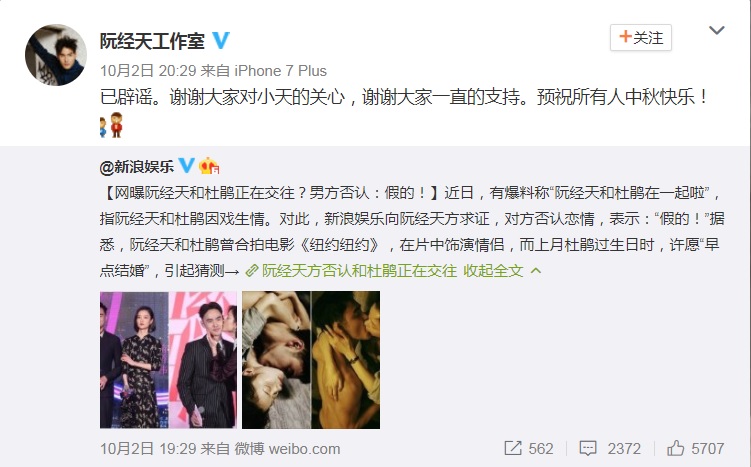Click the blue verified badge beside 阮经天工作室
The image size is (751, 467).
[221, 41]
